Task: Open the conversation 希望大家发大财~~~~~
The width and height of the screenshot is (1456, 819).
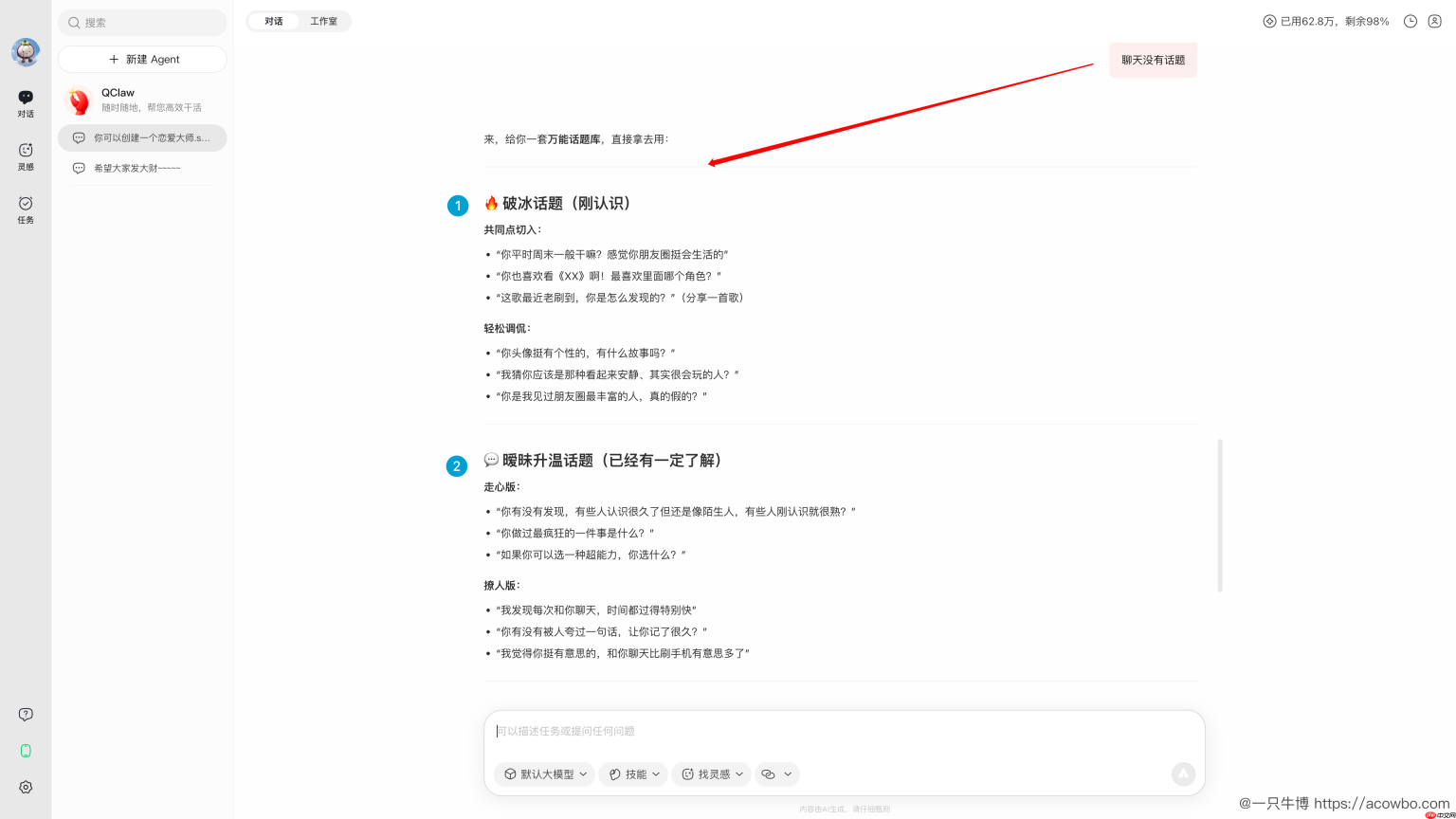Action: point(142,169)
